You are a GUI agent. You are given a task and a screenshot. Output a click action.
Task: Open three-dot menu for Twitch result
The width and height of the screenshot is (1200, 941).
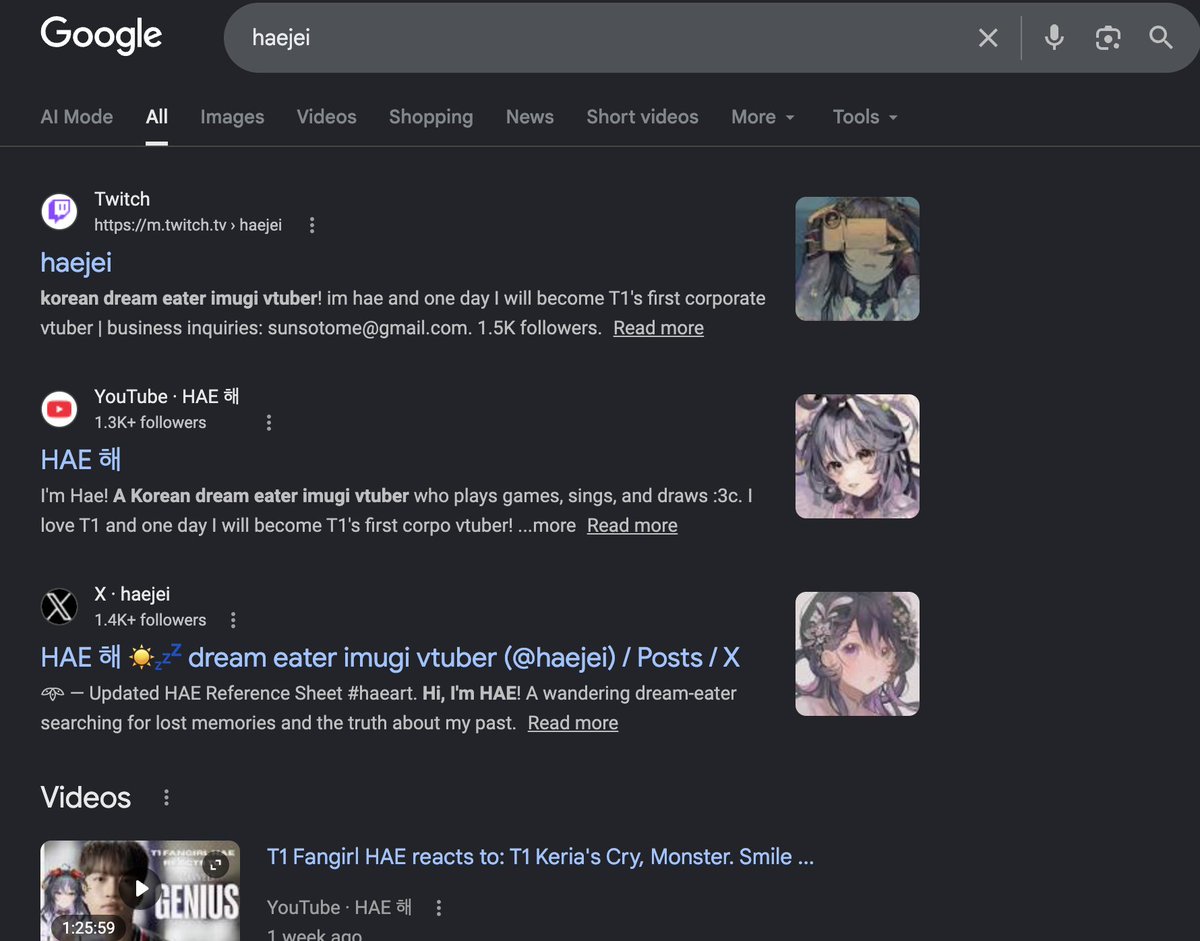pyautogui.click(x=312, y=225)
